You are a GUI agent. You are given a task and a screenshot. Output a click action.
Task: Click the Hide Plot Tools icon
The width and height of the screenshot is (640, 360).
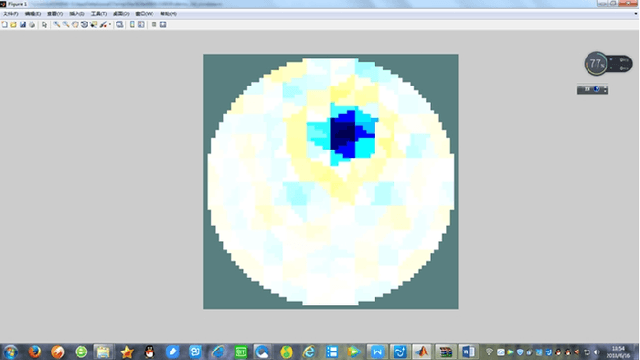(154, 25)
